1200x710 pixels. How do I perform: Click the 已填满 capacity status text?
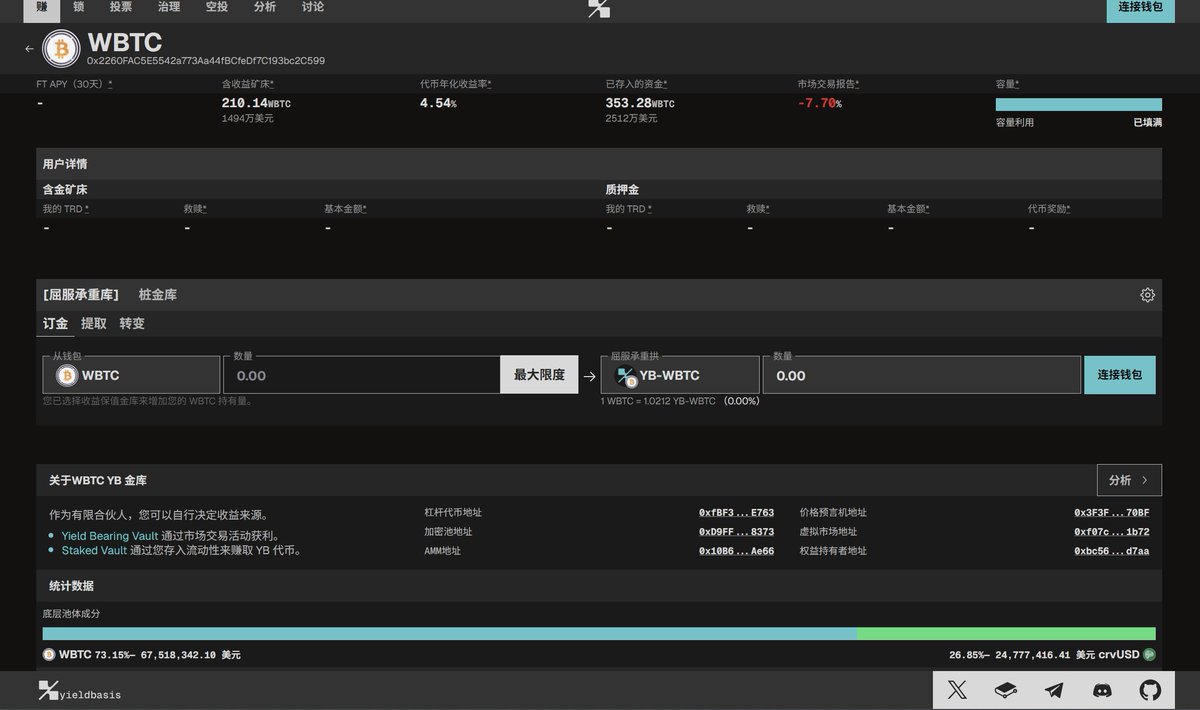[x=1147, y=122]
